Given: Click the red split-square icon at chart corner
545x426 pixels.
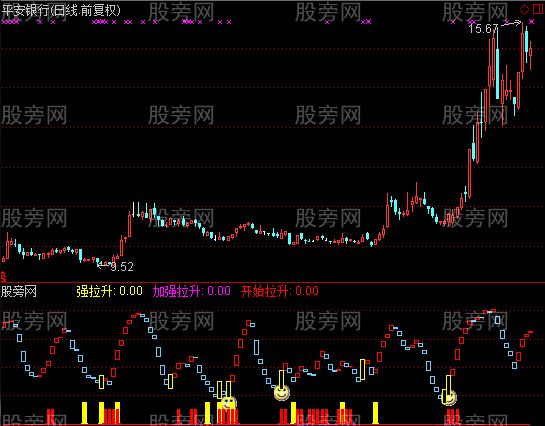Looking at the screenshot, I should click(538, 9).
